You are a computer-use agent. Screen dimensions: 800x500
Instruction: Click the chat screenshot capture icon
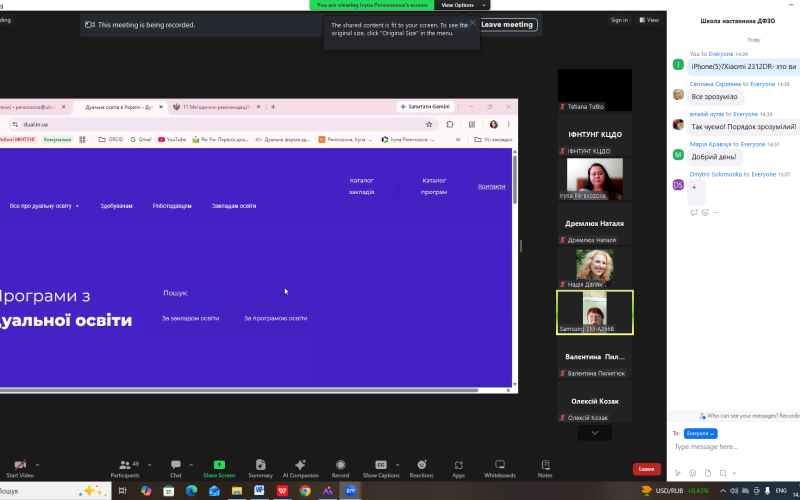click(723, 473)
